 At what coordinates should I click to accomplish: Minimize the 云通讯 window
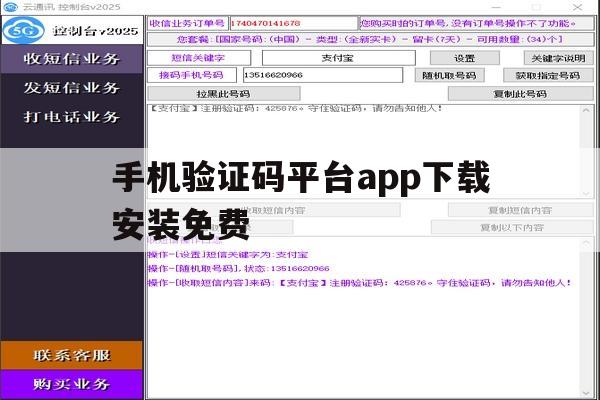click(x=496, y=7)
